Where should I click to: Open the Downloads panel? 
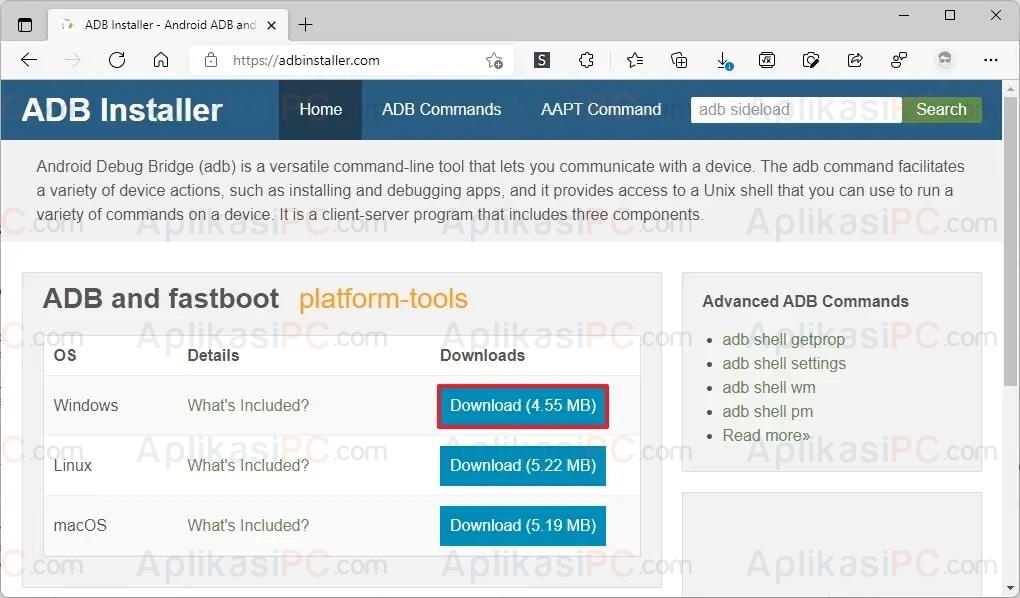click(723, 61)
